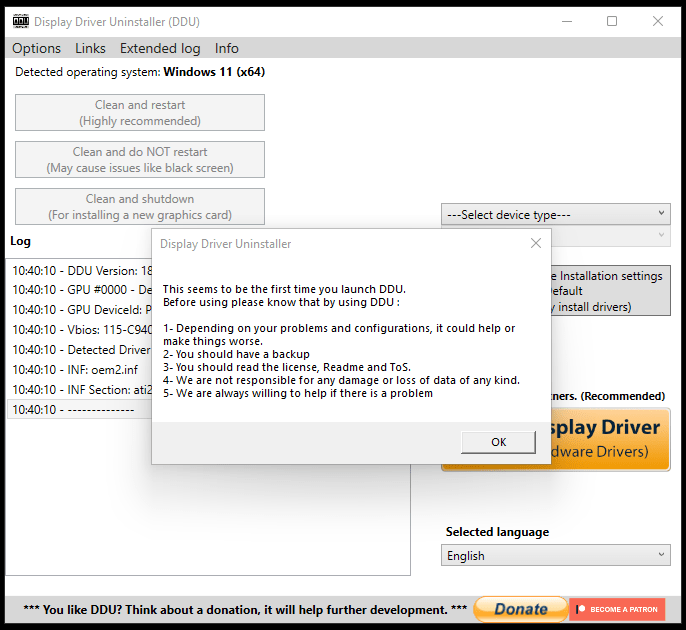This screenshot has height=630, width=686.
Task: Click the DDU app icon in title bar
Action: tap(18, 21)
